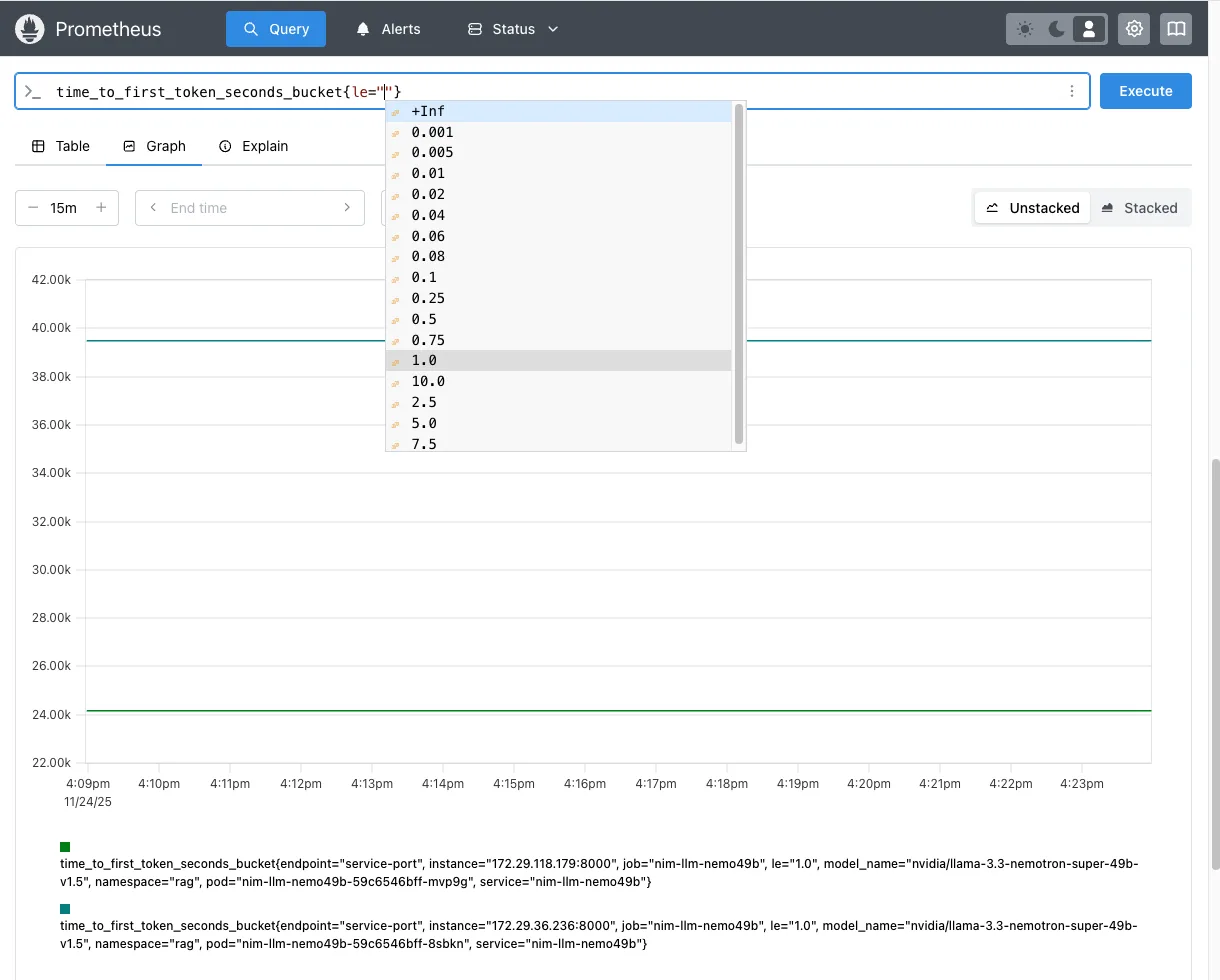The image size is (1220, 980).
Task: Enable Stacked graph view
Action: coord(1141,207)
